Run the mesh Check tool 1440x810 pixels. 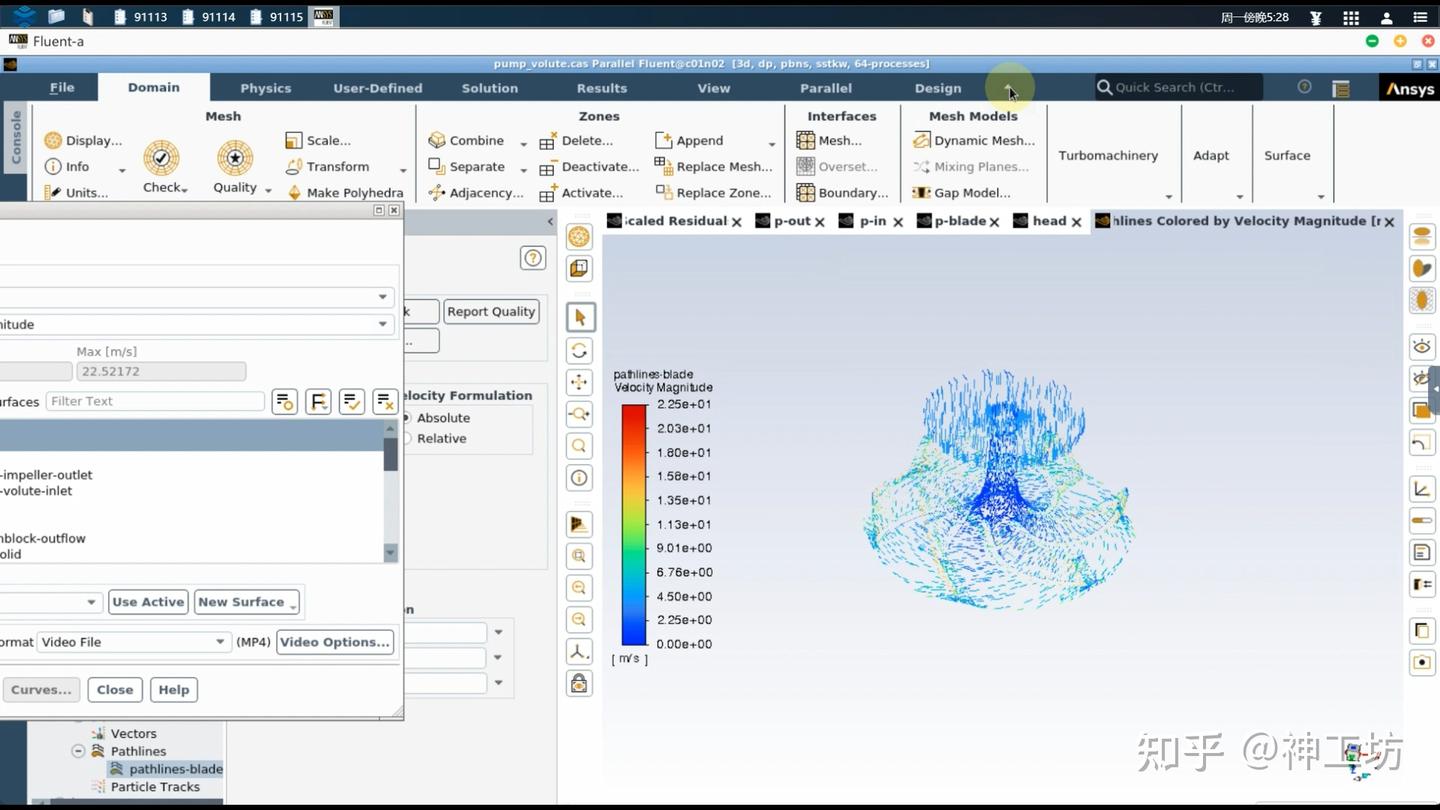click(162, 167)
